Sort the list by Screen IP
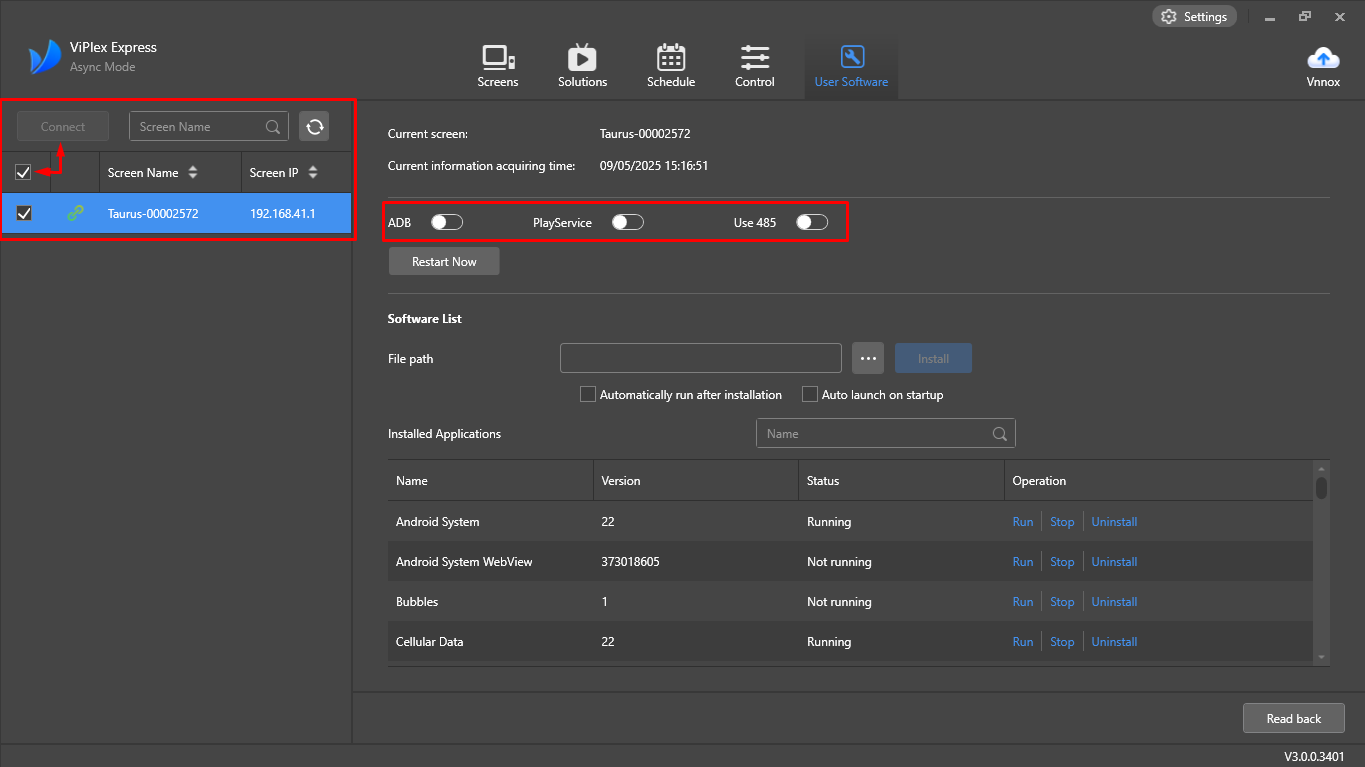Screen dimensions: 1365x767 (313, 173)
